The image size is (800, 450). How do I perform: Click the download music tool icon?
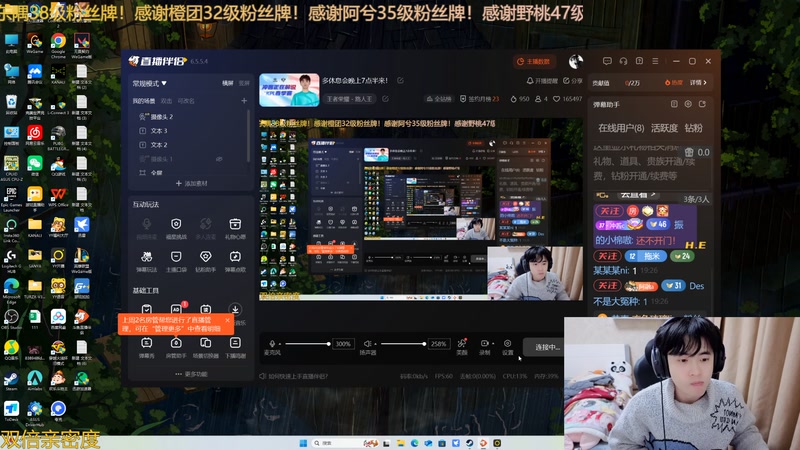[x=235, y=309]
